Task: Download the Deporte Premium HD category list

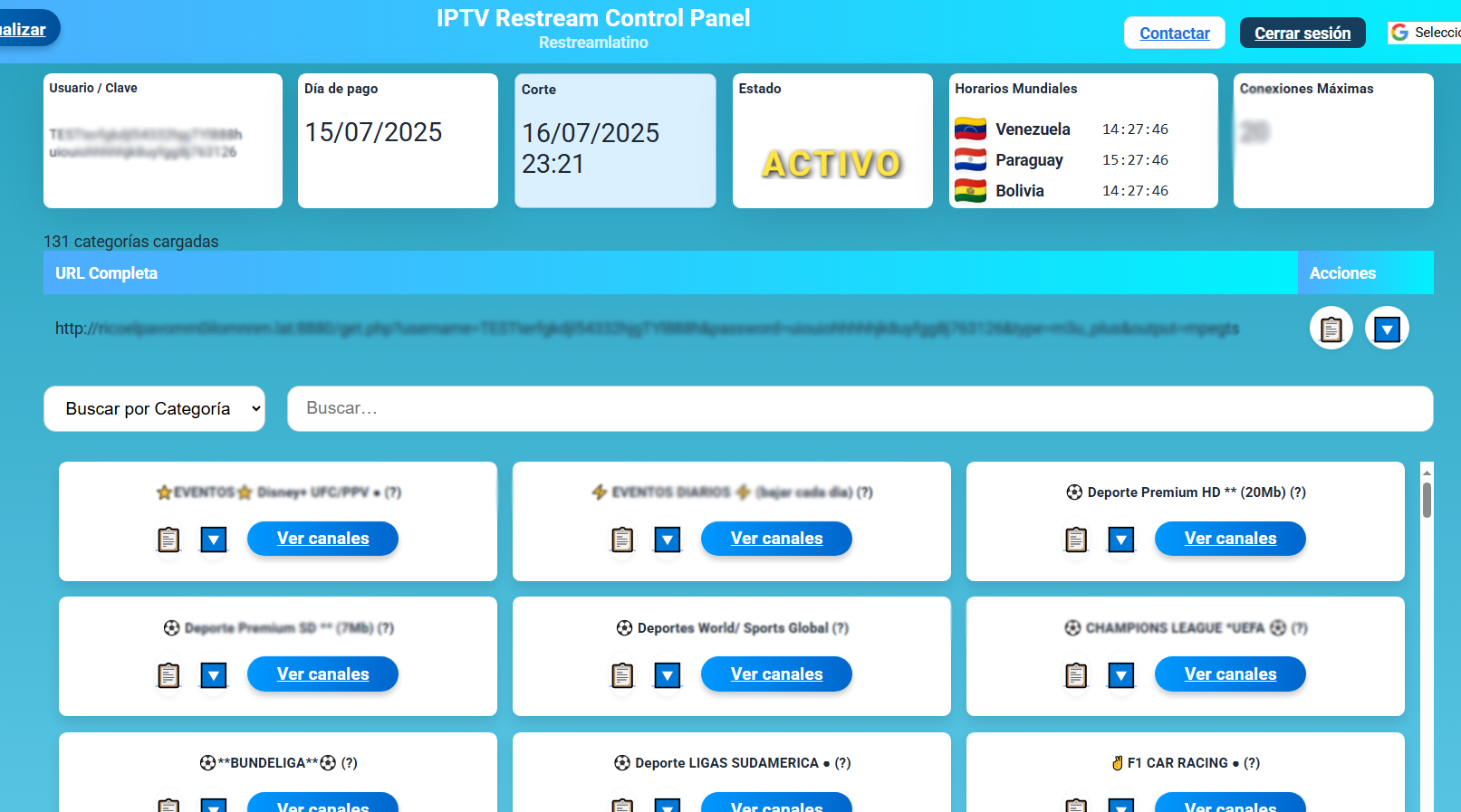Action: click(x=1121, y=540)
